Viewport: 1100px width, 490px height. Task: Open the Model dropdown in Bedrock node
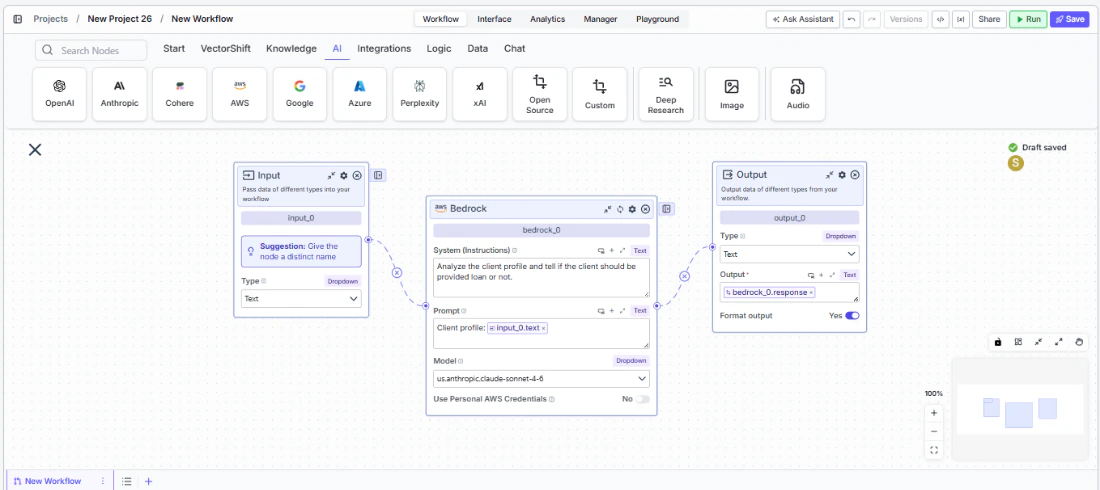(x=541, y=378)
